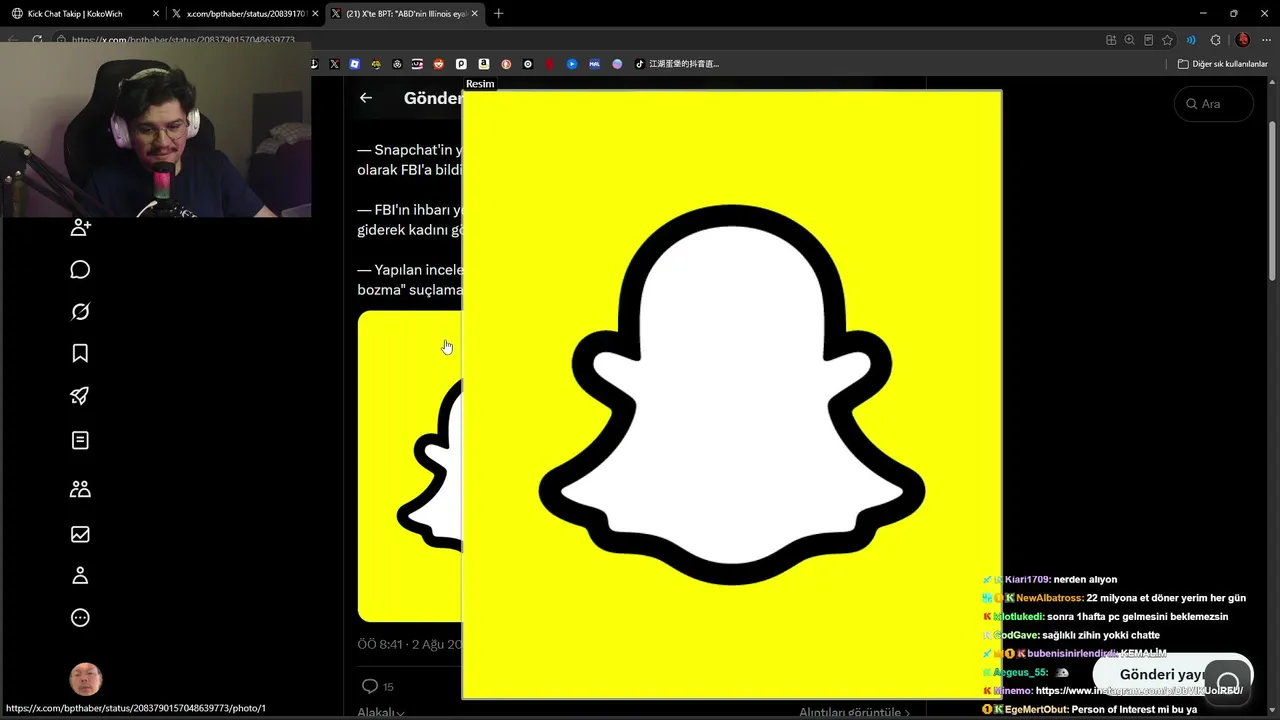Open the More circle icon in X sidebar
1280x720 pixels.
pyautogui.click(x=81, y=618)
